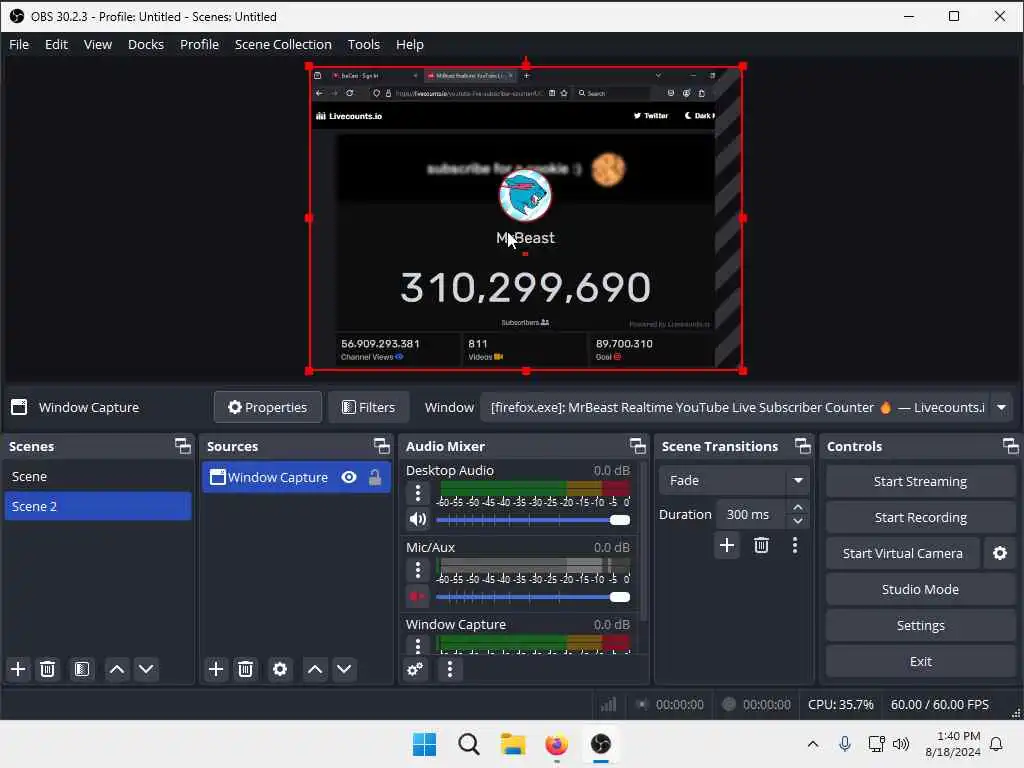The height and width of the screenshot is (768, 1024).
Task: Open source Properties button
Action: coord(268,407)
